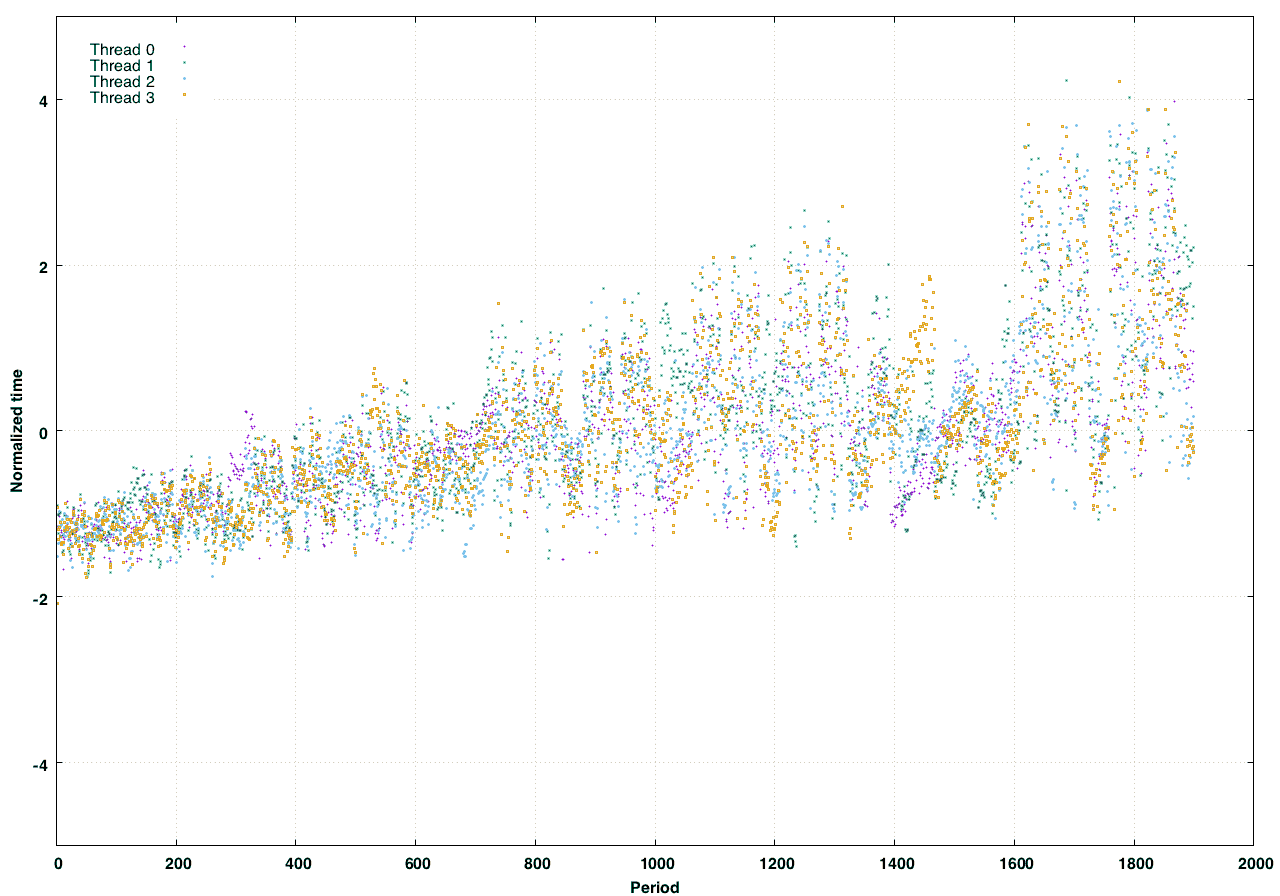Click the Thread 1 legend marker
1280x896 pixels.
185,62
